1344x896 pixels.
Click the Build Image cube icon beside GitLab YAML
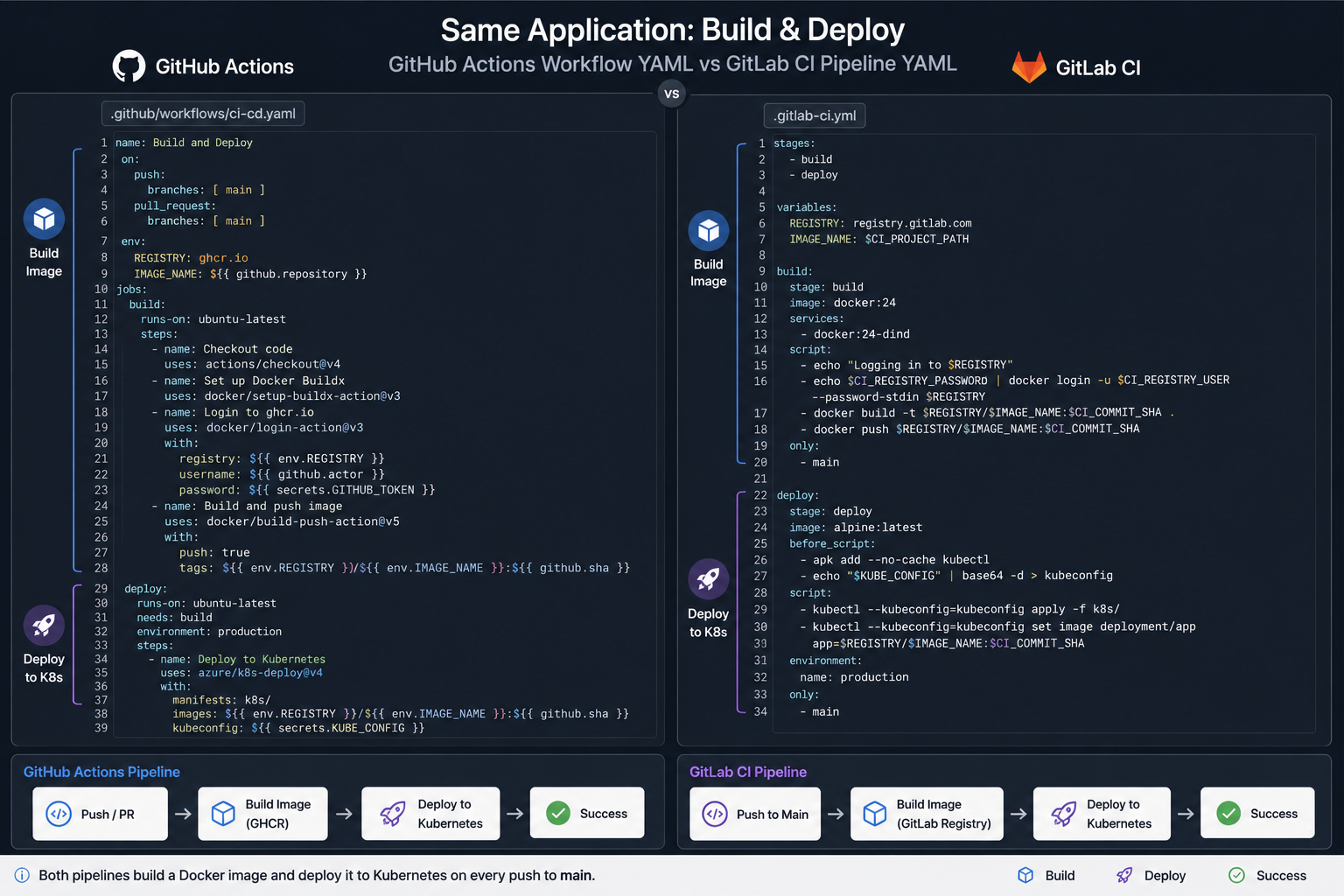point(709,231)
